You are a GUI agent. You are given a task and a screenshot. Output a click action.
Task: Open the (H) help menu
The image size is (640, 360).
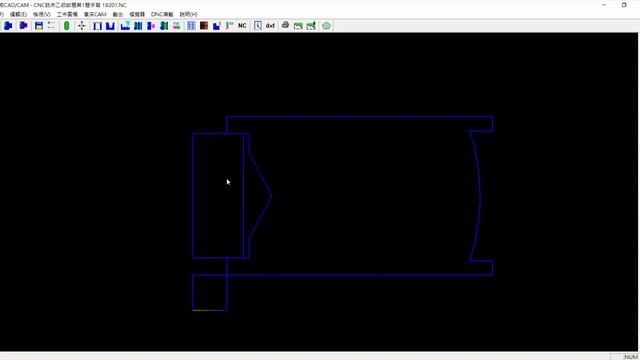tap(189, 14)
